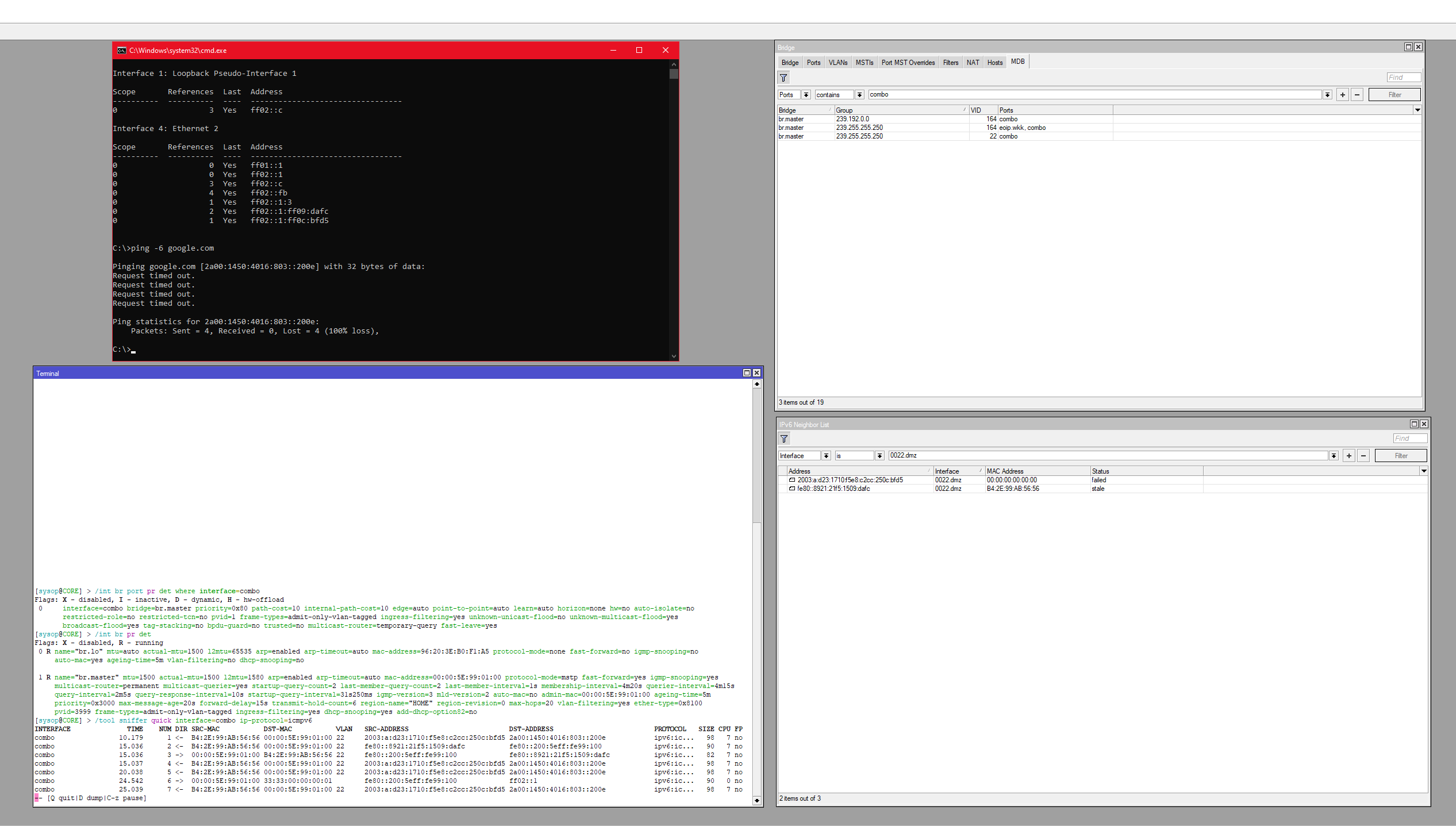1456x826 pixels.
Task: Click scroll up arrow in Terminal window
Action: [756, 384]
